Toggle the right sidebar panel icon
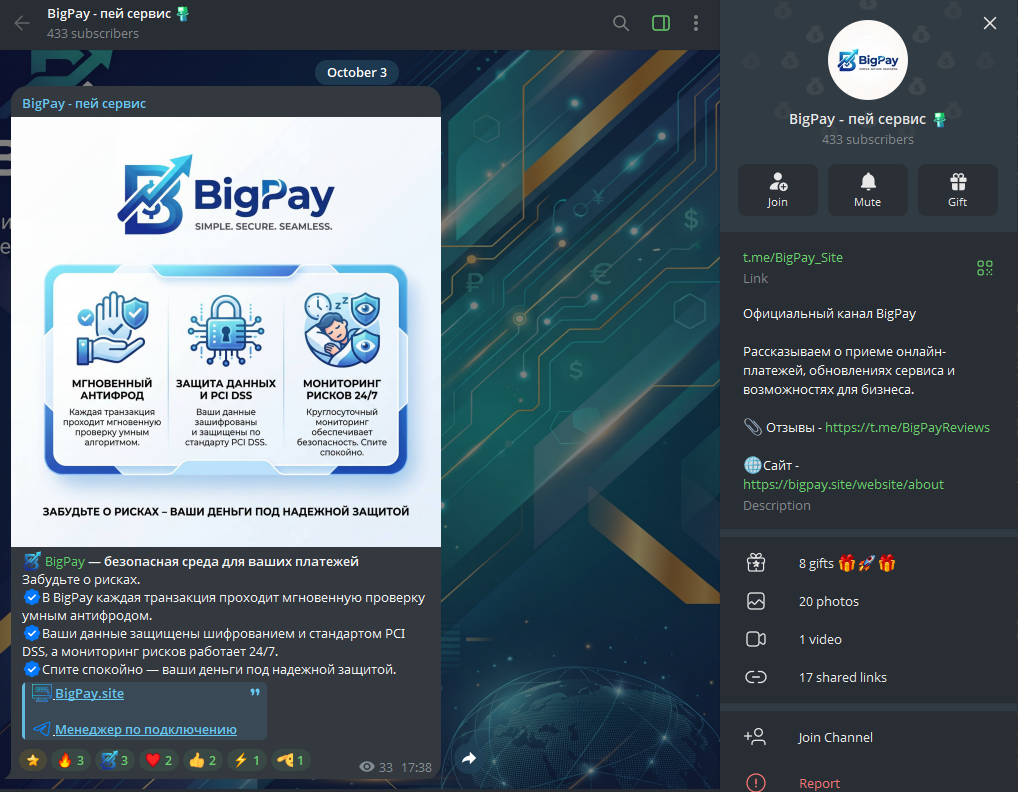 [x=661, y=23]
